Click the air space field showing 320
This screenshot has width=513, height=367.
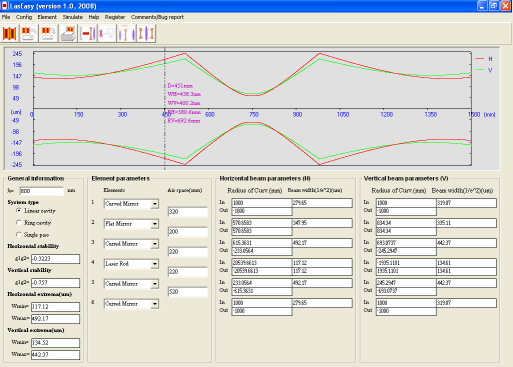point(188,212)
